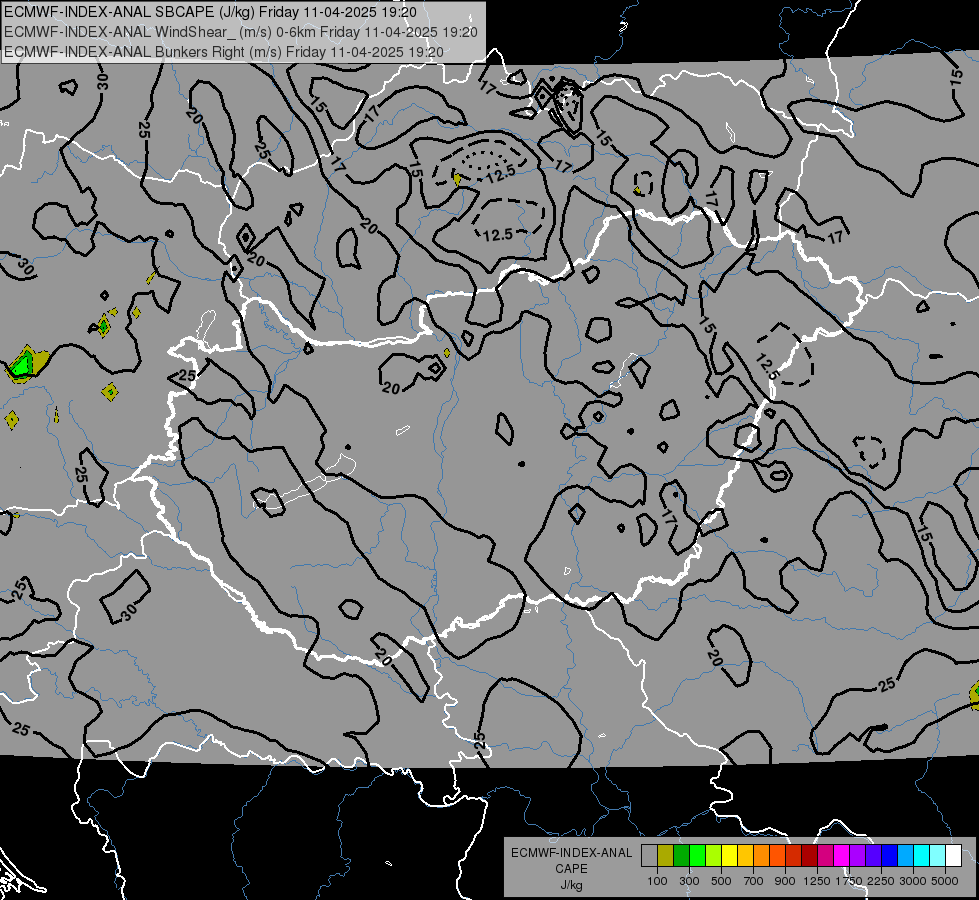
Task: Click the 2250 value under the legend
Action: 881,881
